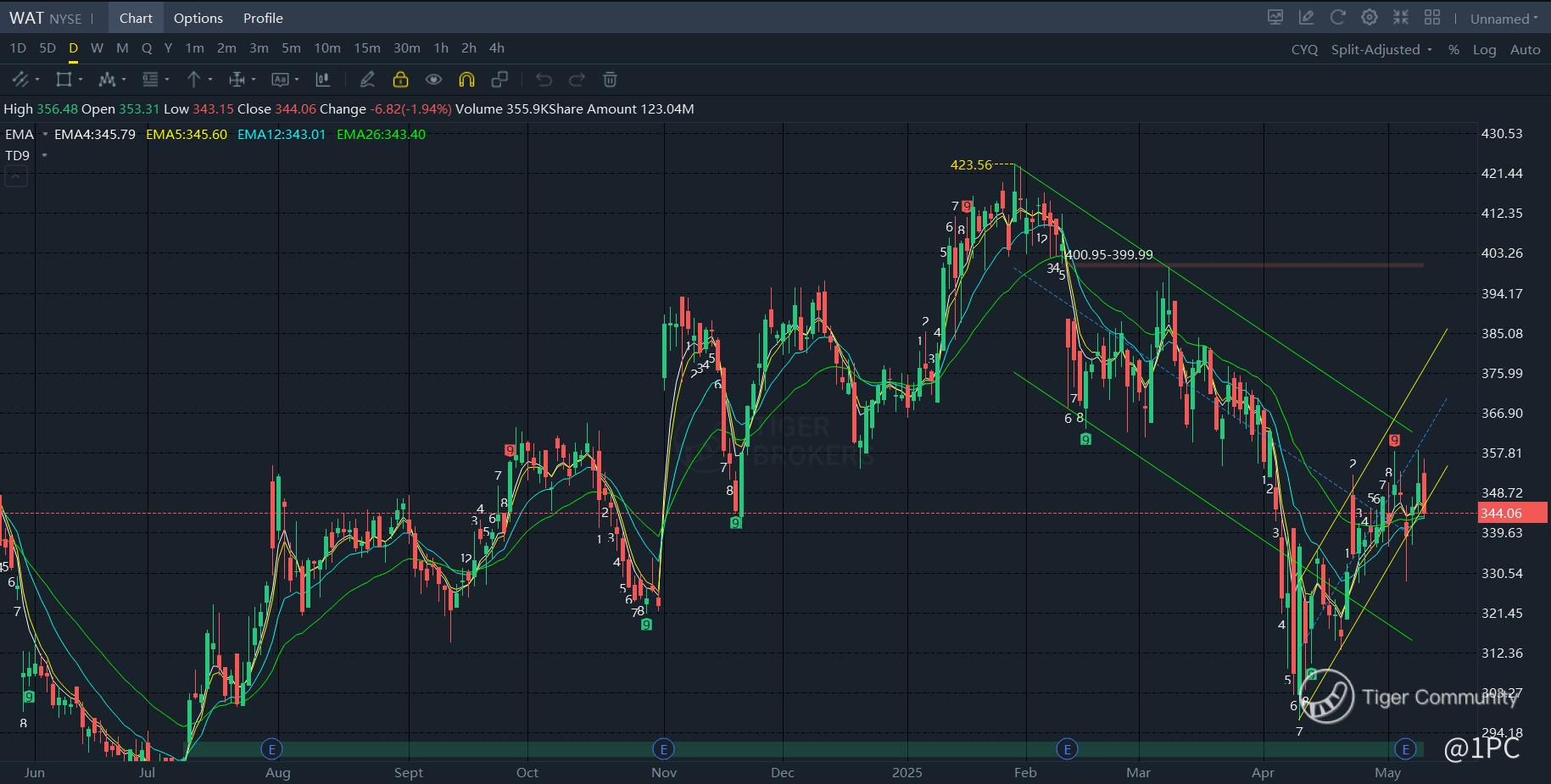
Task: Open the multi-chart grid layout icon
Action: pyautogui.click(x=1432, y=18)
